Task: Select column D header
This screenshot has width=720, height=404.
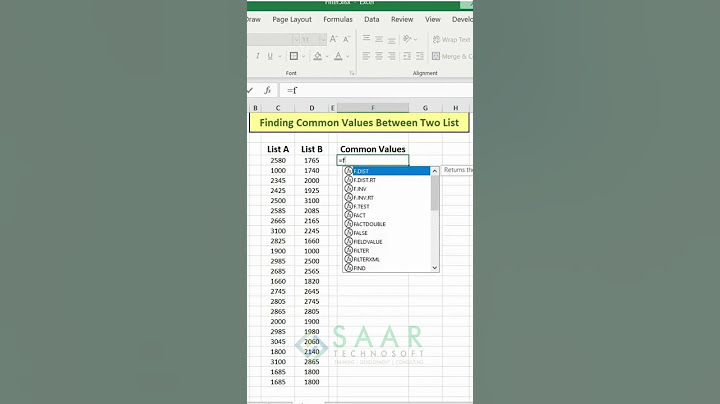Action: tap(312, 108)
